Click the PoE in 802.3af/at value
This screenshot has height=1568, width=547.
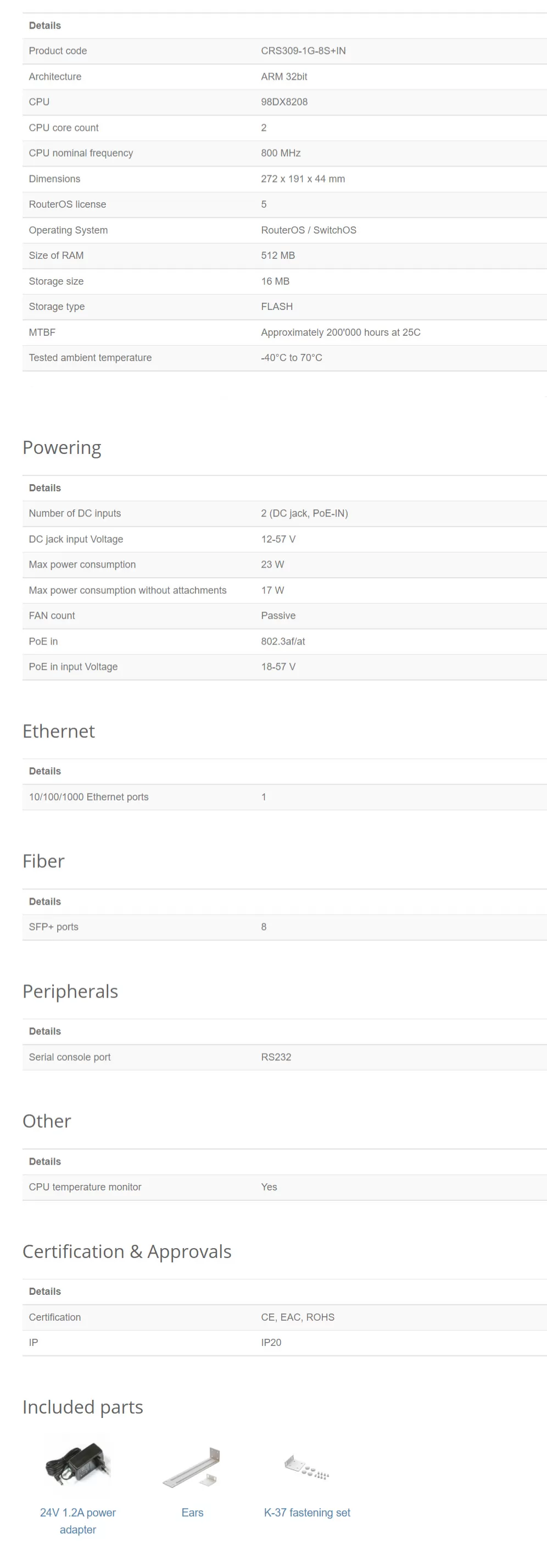pos(283,641)
